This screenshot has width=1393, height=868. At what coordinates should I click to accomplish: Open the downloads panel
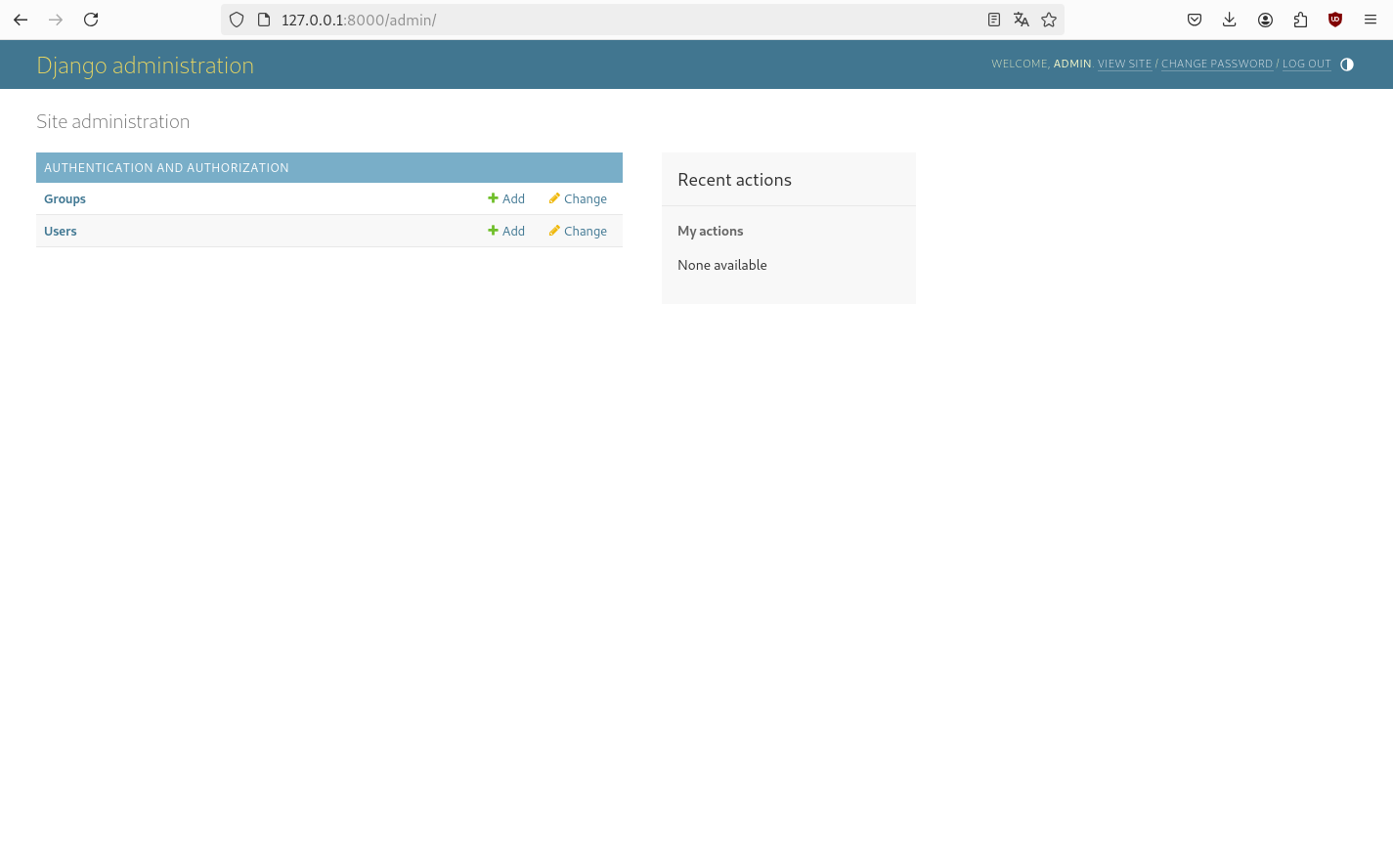(1230, 20)
